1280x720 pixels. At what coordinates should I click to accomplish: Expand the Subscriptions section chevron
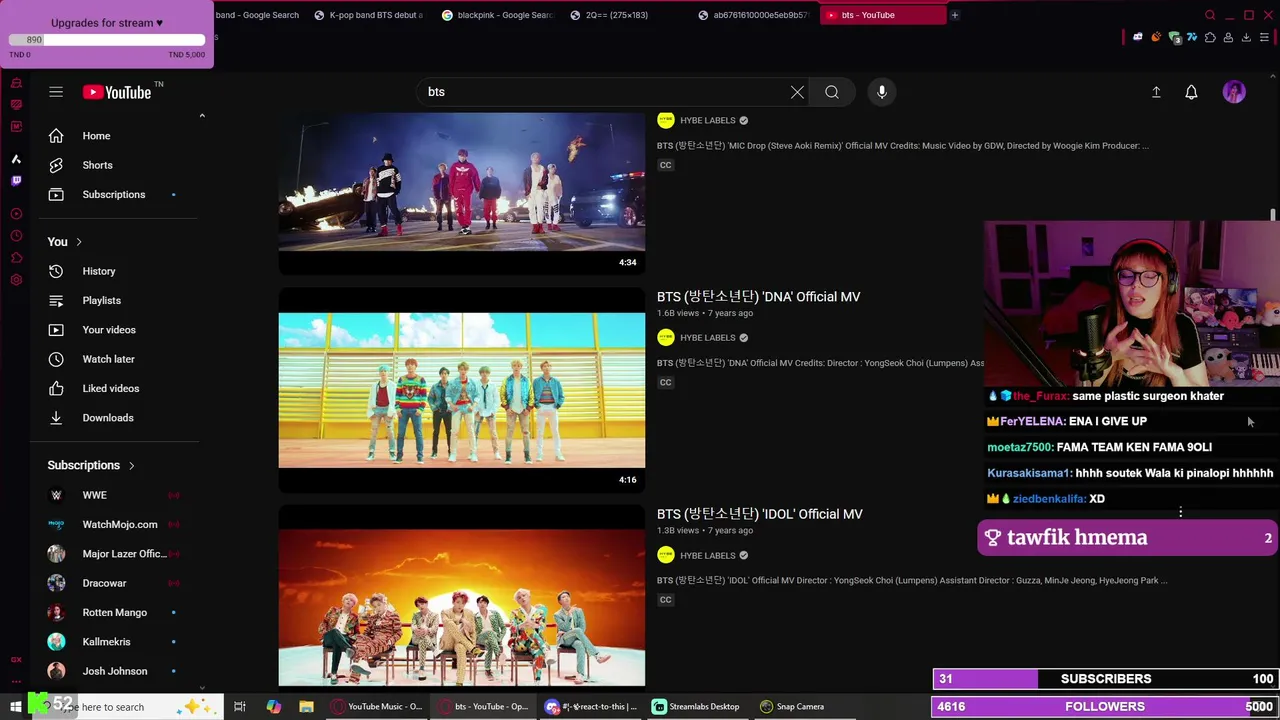tap(131, 465)
